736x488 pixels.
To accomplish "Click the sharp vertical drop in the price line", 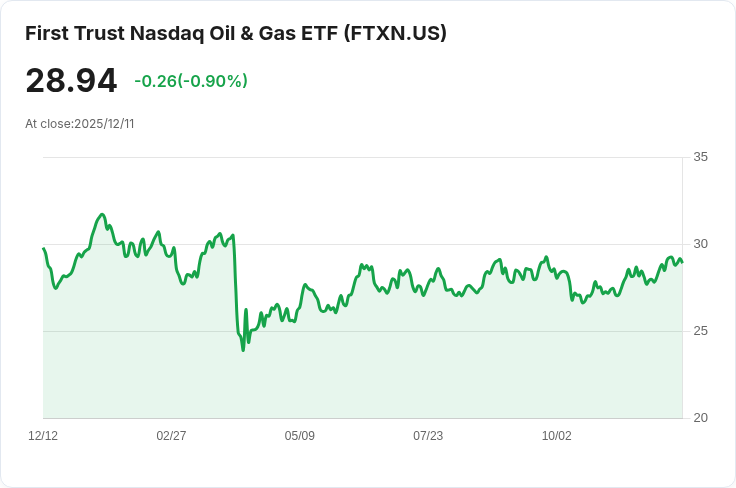I will [x=237, y=290].
